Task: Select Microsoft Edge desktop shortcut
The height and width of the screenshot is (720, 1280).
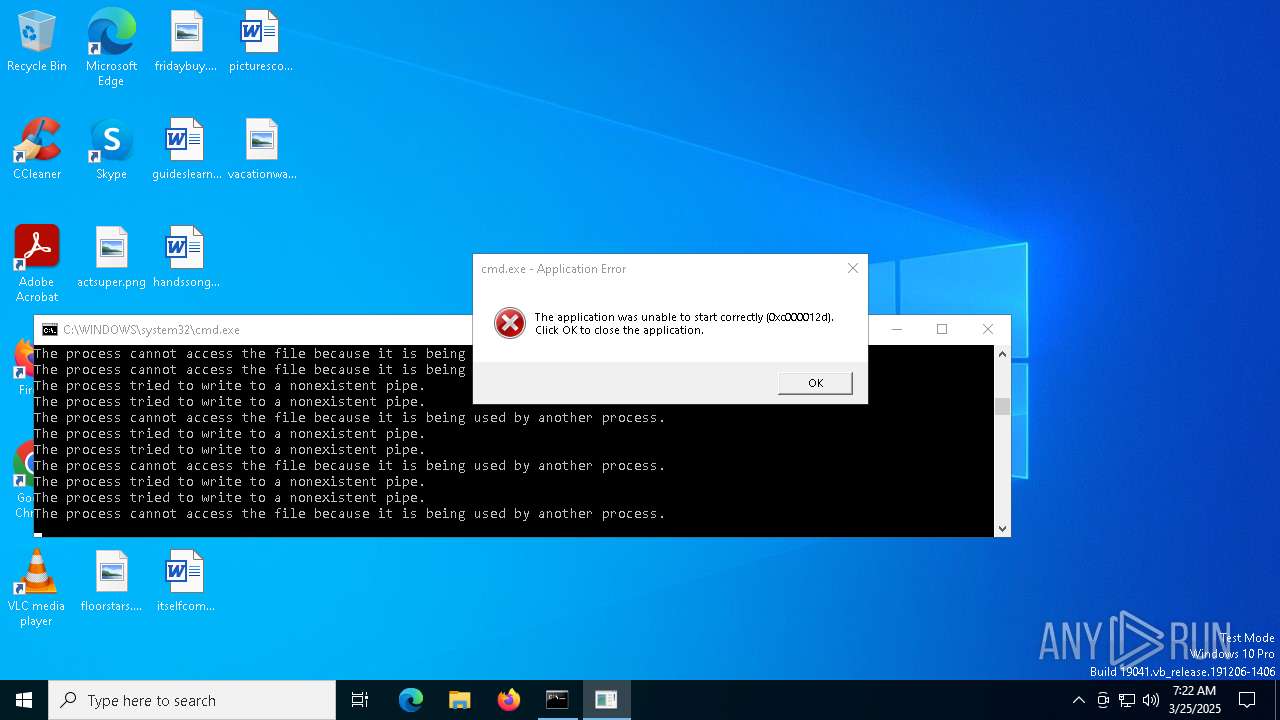Action: tap(111, 48)
